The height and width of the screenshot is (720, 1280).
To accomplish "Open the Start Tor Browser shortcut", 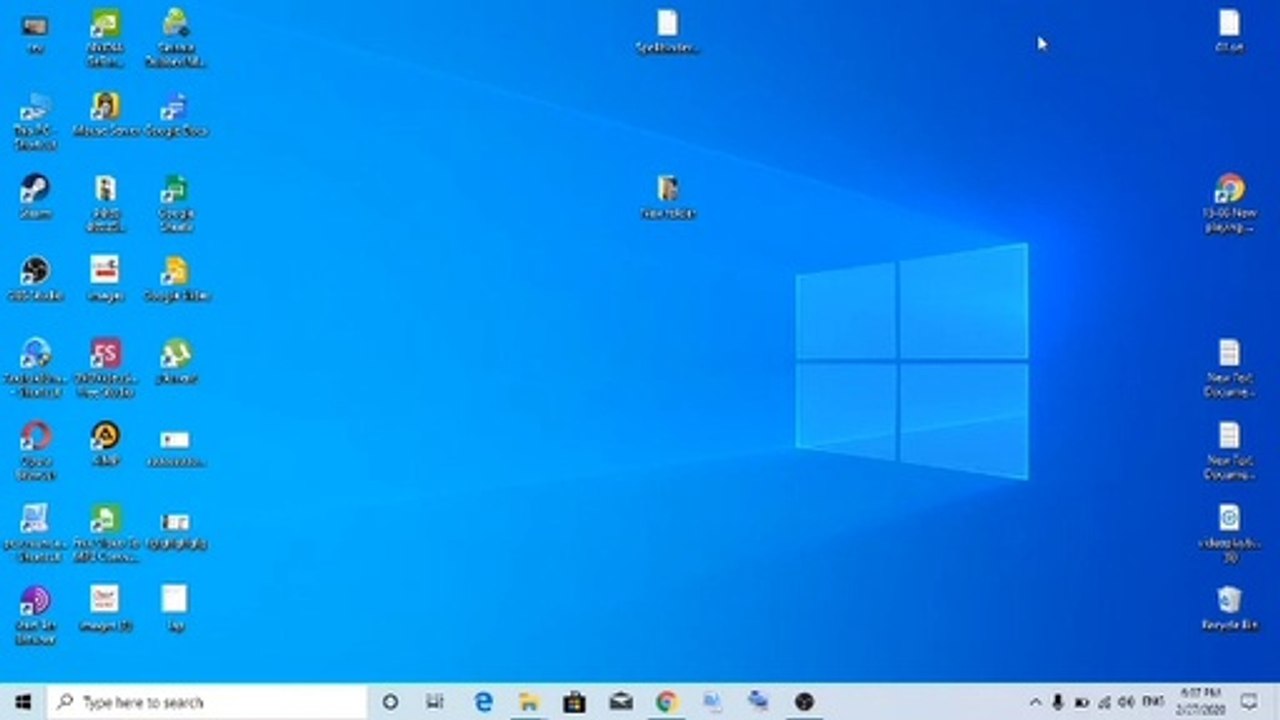I will pos(35,615).
